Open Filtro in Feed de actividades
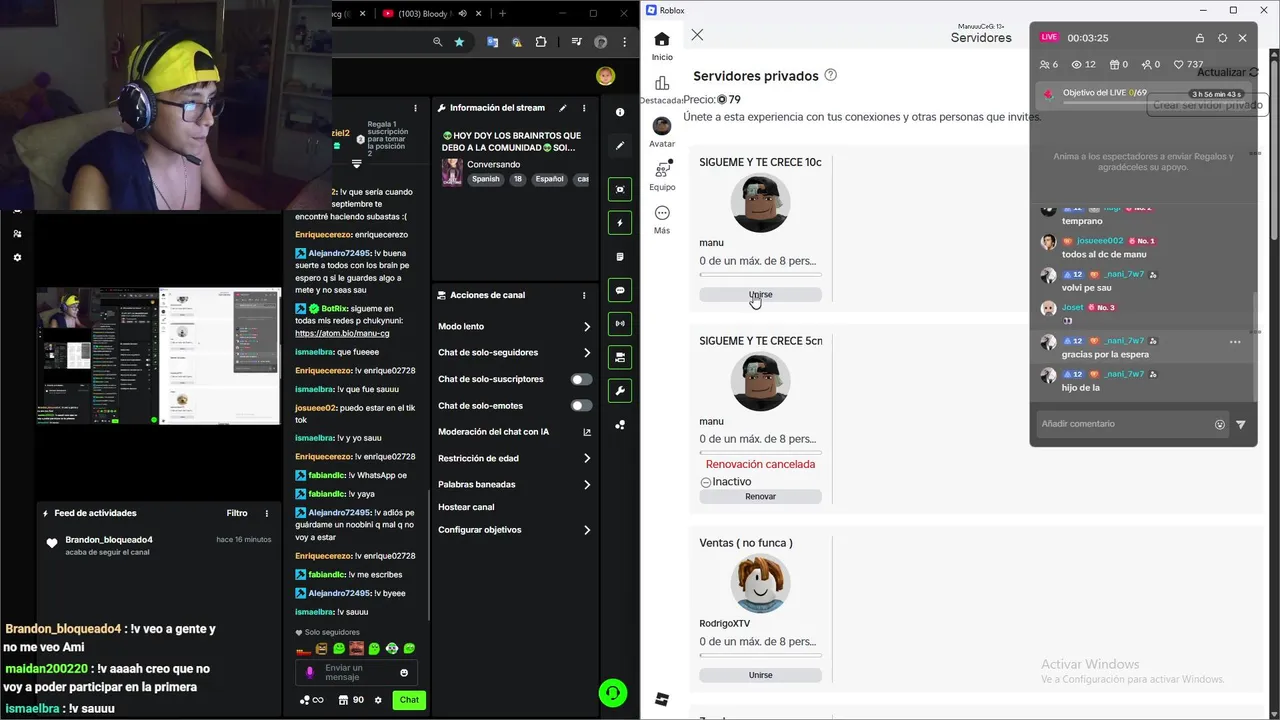Image resolution: width=1280 pixels, height=720 pixels. point(237,513)
